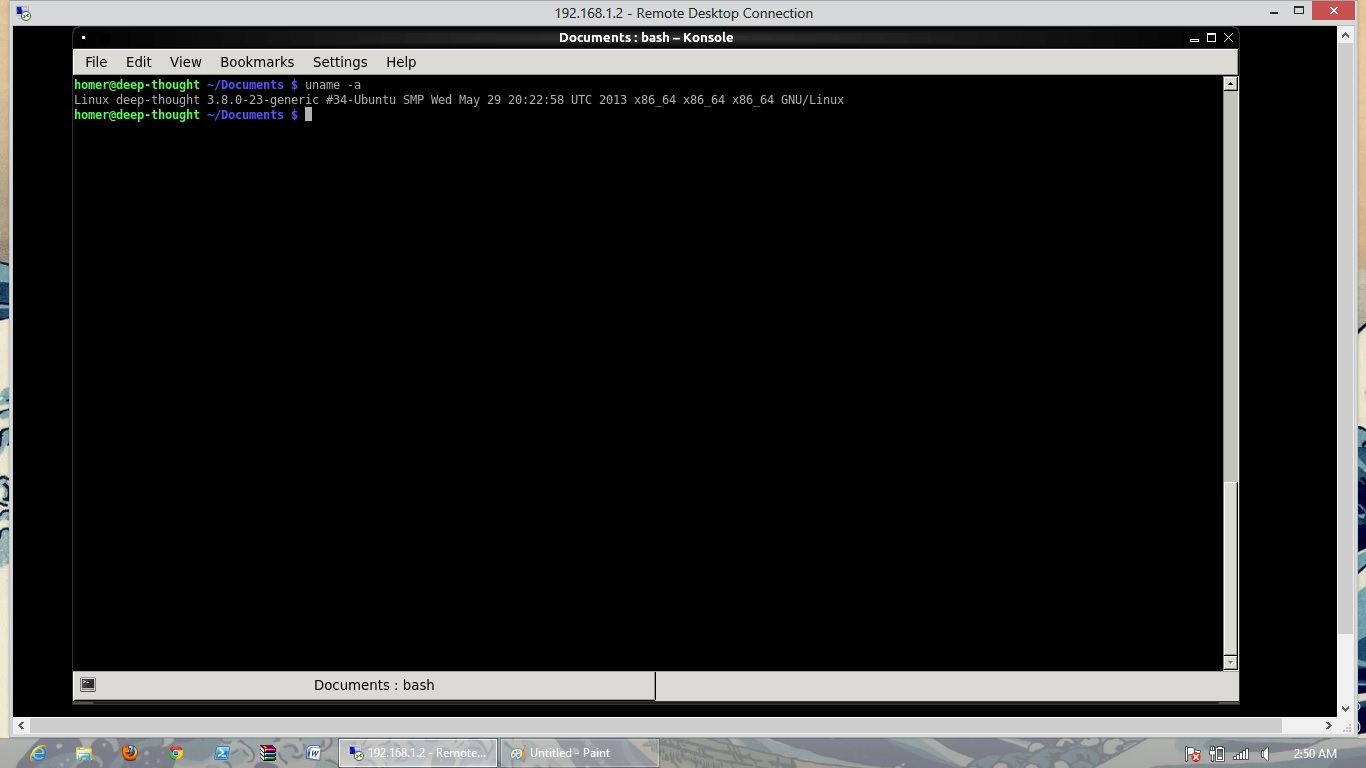Click the 192.168.1.2 Remote Desktop taskbar button
The image size is (1366, 768).
click(x=418, y=753)
